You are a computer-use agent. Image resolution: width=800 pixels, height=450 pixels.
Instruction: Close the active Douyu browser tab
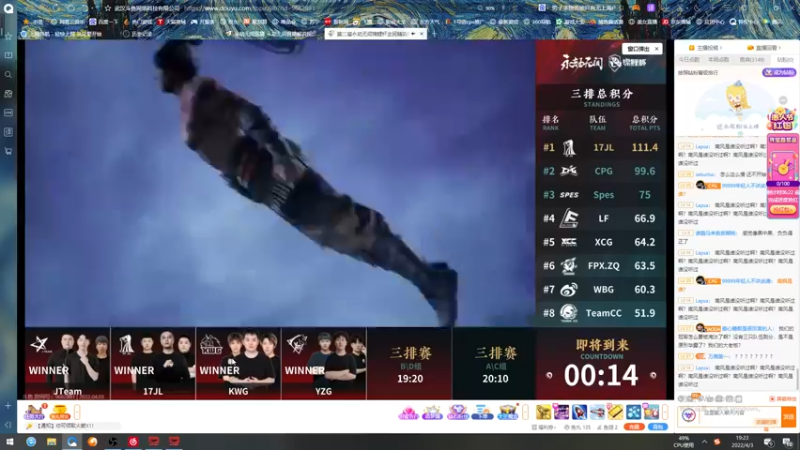tap(422, 34)
